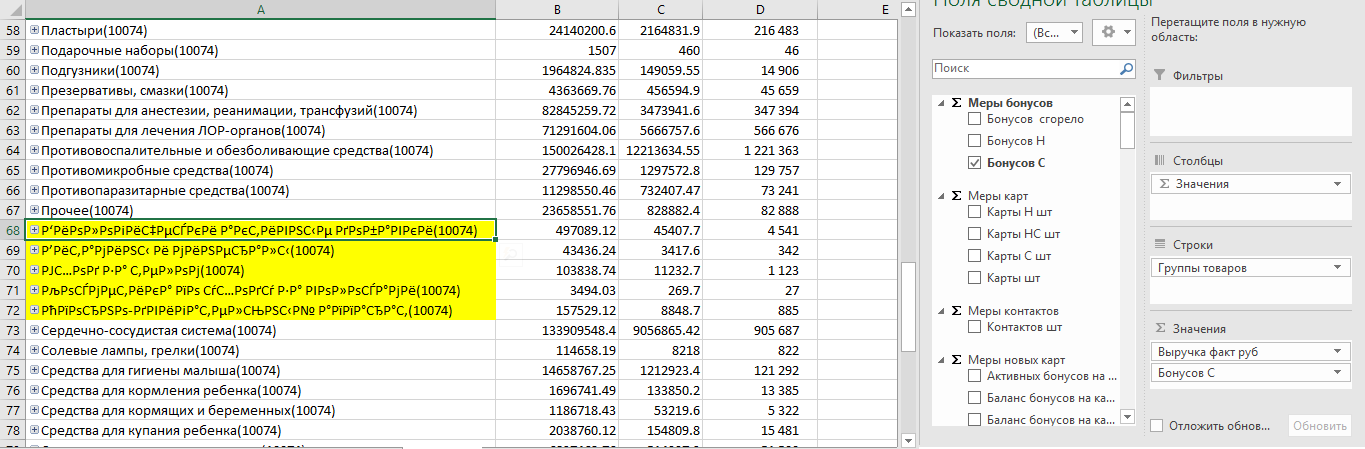Enable the Бонусов сгорело checkbox
Screen dimensions: 1365x449
pyautogui.click(x=975, y=119)
